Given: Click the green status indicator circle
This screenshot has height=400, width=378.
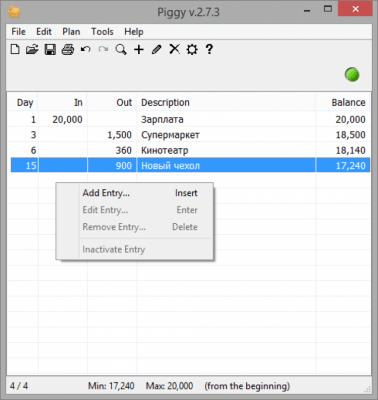Looking at the screenshot, I should coord(352,74).
